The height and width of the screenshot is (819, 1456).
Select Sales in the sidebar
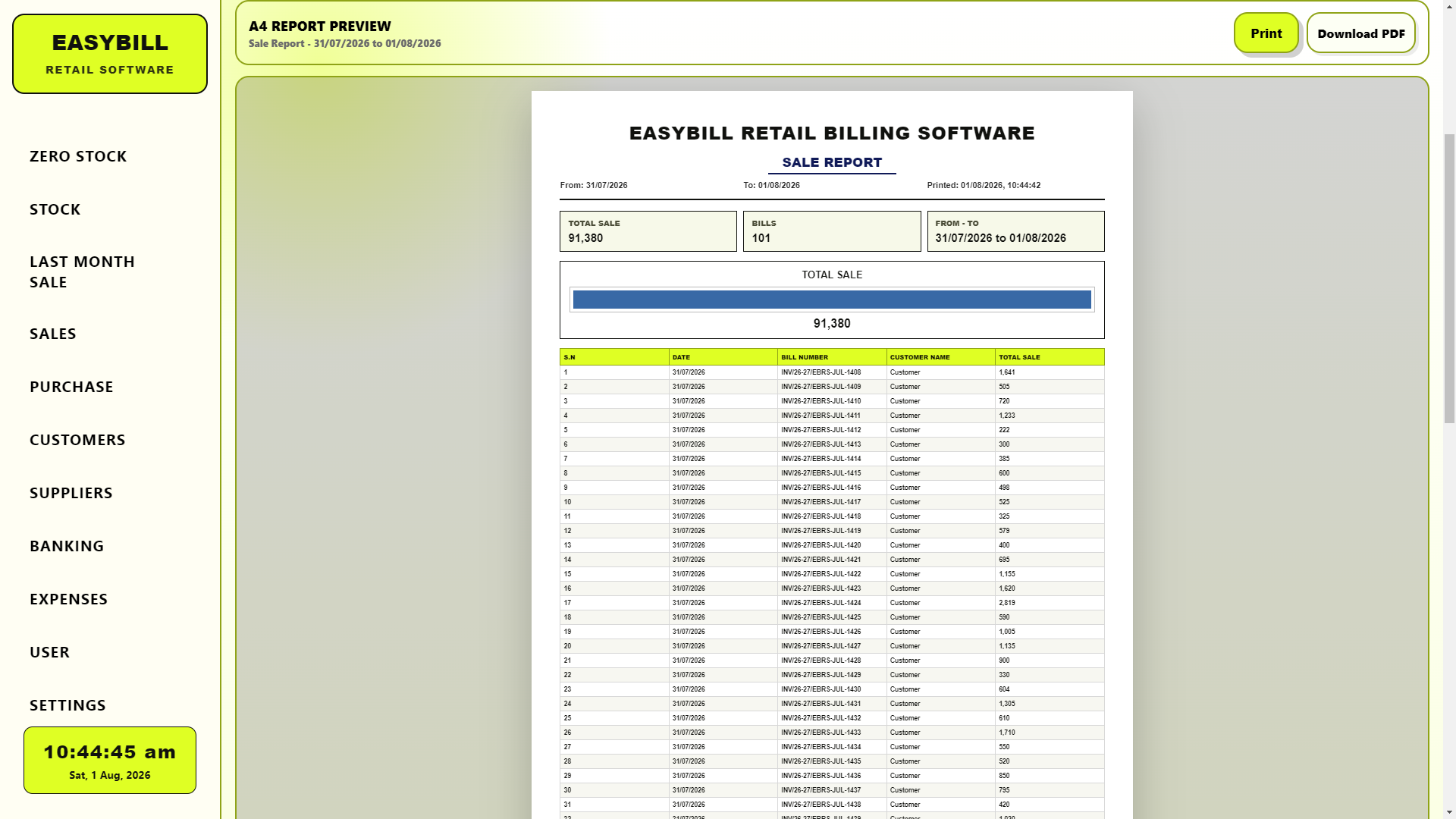tap(53, 334)
